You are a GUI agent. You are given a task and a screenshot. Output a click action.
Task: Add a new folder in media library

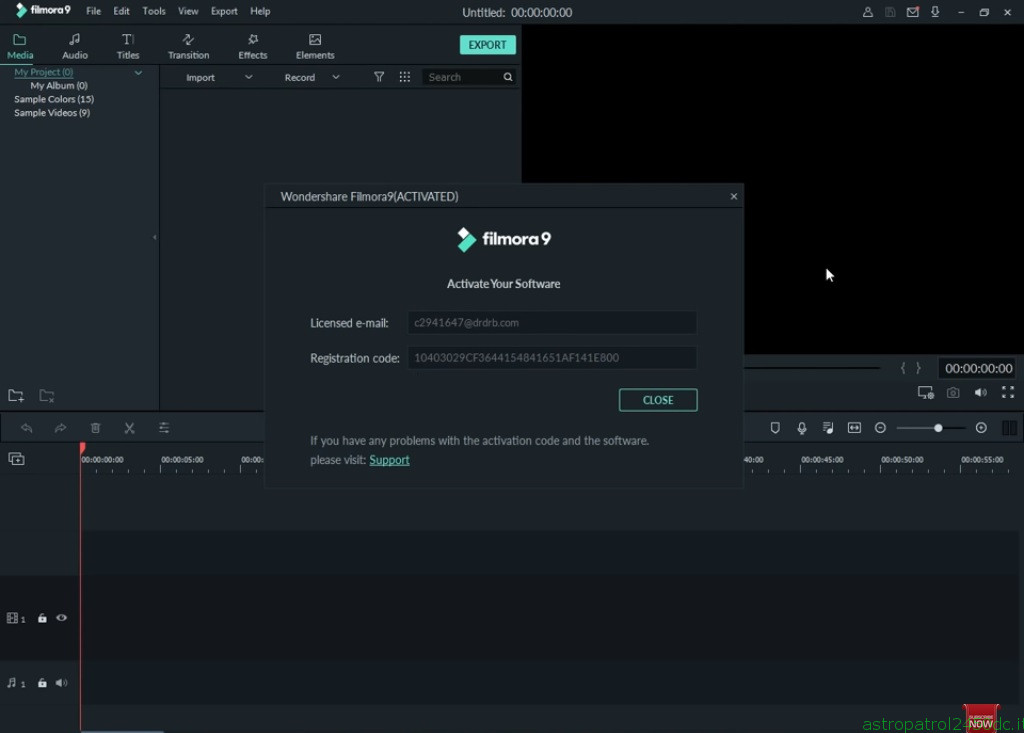click(16, 395)
